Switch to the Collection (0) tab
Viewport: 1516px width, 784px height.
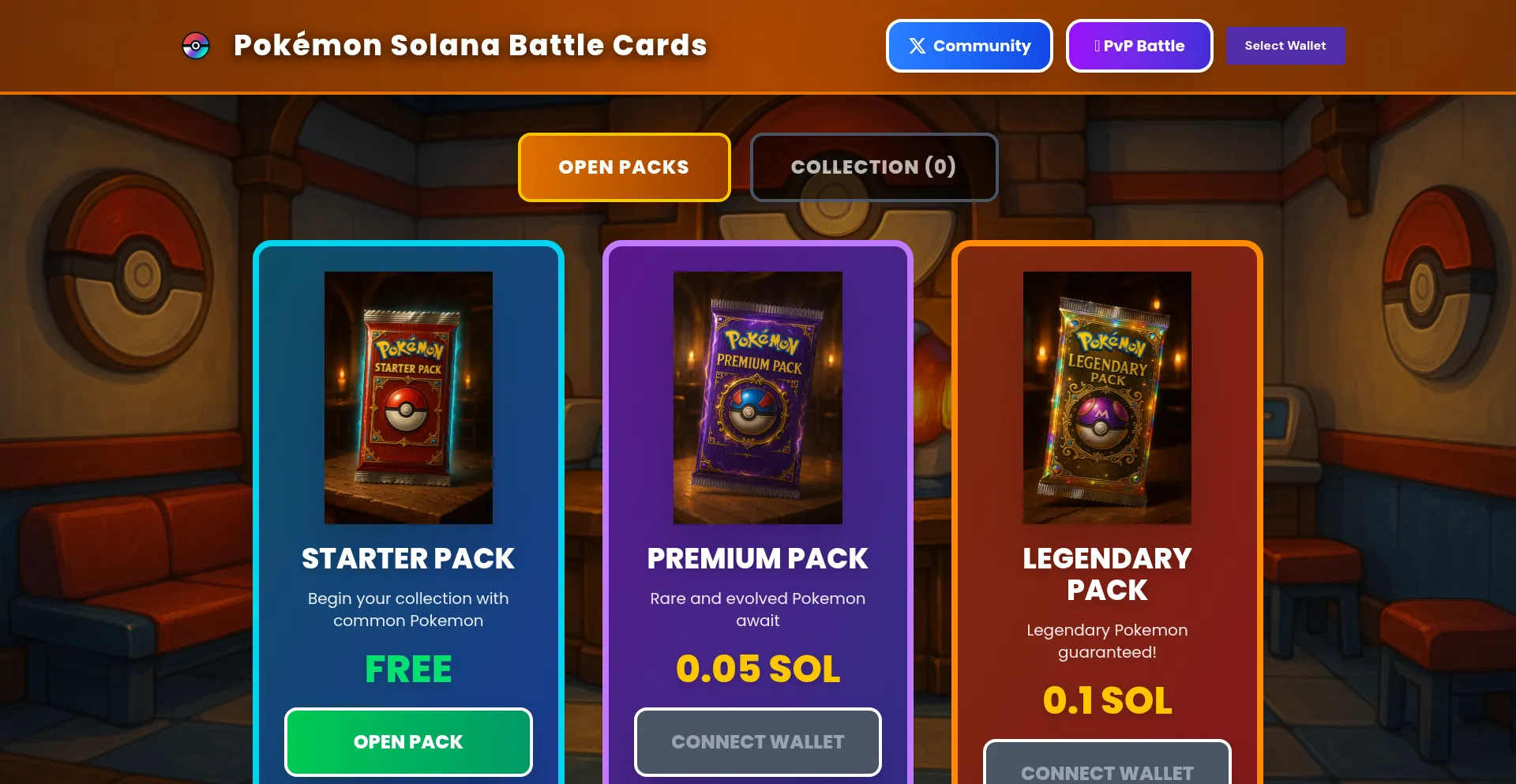tap(873, 167)
